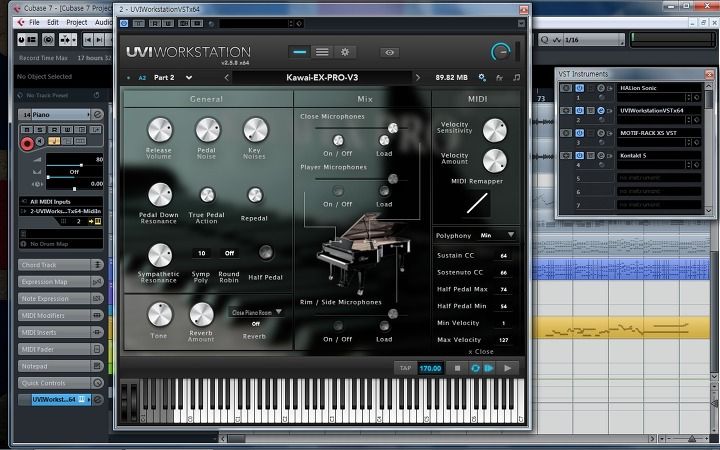Screen dimensions: 720x450
Task: Open the Close Piano Room reverb dropdown
Action: (x=256, y=312)
